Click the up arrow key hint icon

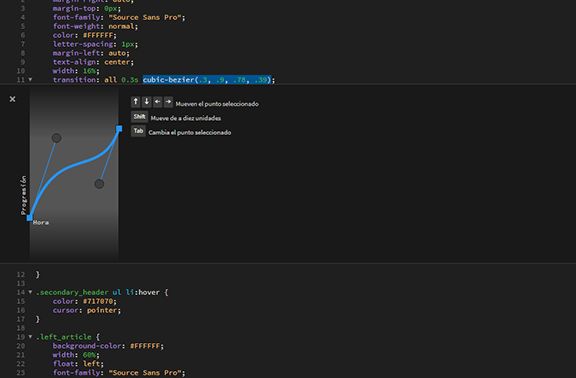click(136, 102)
